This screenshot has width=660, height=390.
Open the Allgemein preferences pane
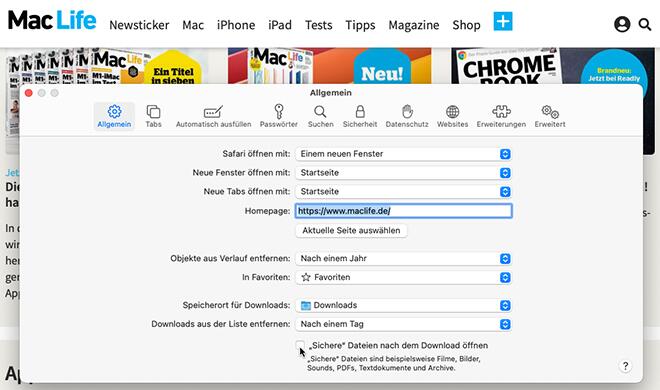pyautogui.click(x=114, y=117)
